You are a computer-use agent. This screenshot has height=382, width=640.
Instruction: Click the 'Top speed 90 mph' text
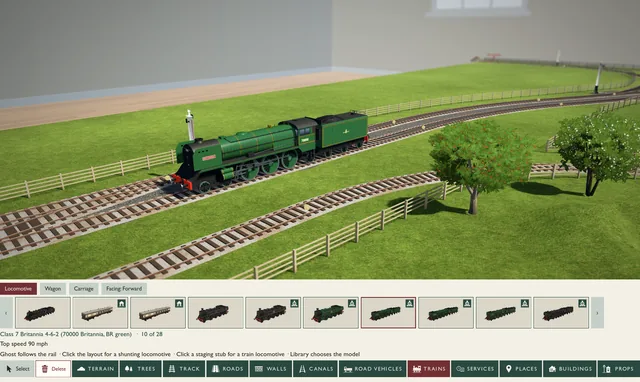coord(24,344)
